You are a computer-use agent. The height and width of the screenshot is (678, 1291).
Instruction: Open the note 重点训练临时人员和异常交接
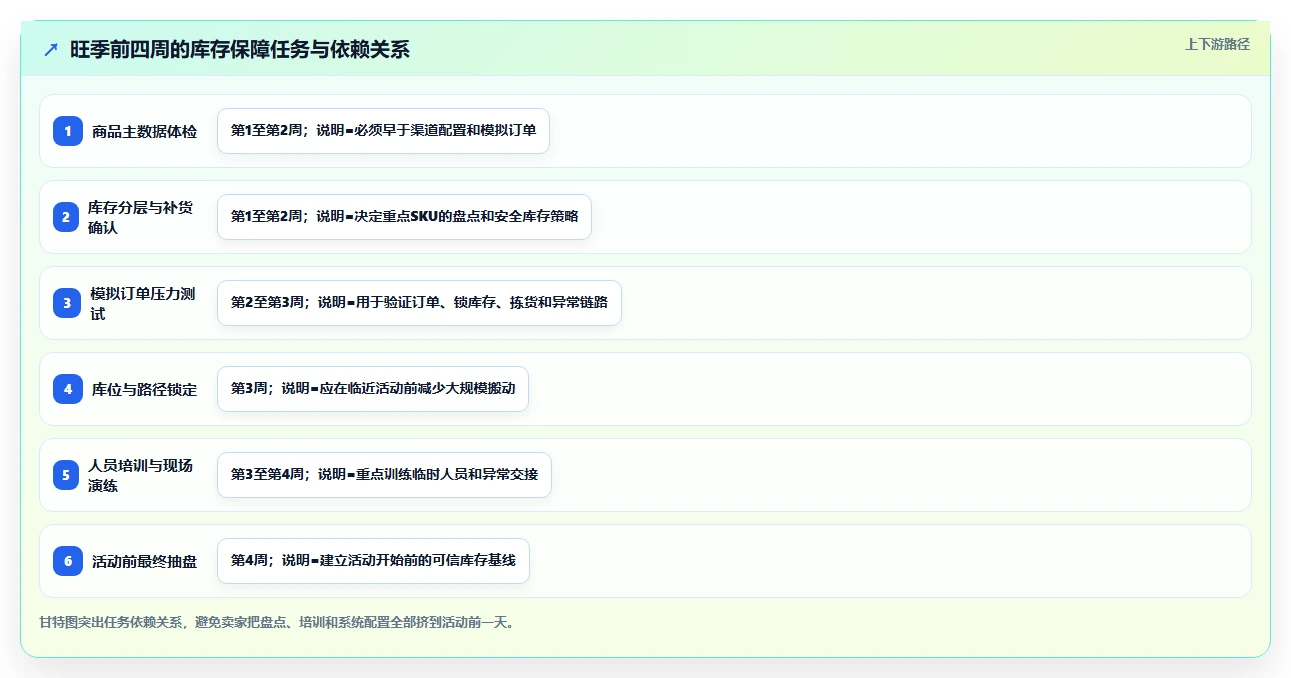384,475
